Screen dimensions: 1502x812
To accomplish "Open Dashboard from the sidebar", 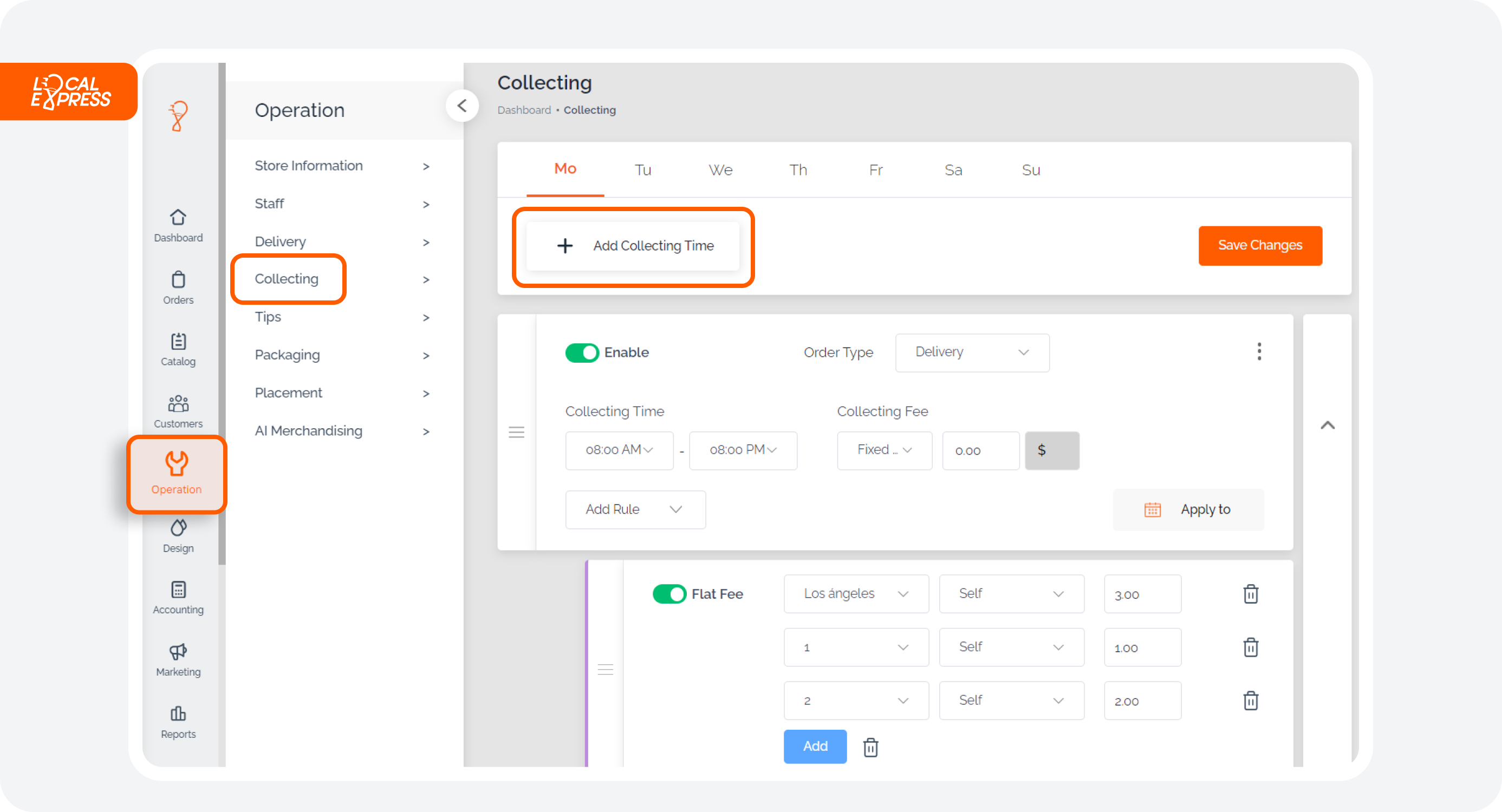I will coord(178,226).
